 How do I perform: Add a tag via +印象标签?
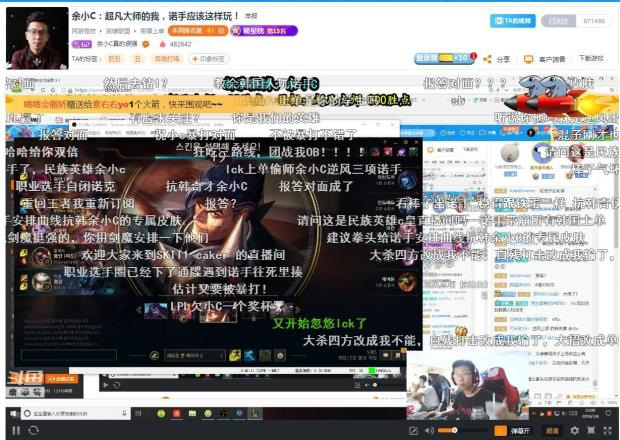click(x=209, y=59)
